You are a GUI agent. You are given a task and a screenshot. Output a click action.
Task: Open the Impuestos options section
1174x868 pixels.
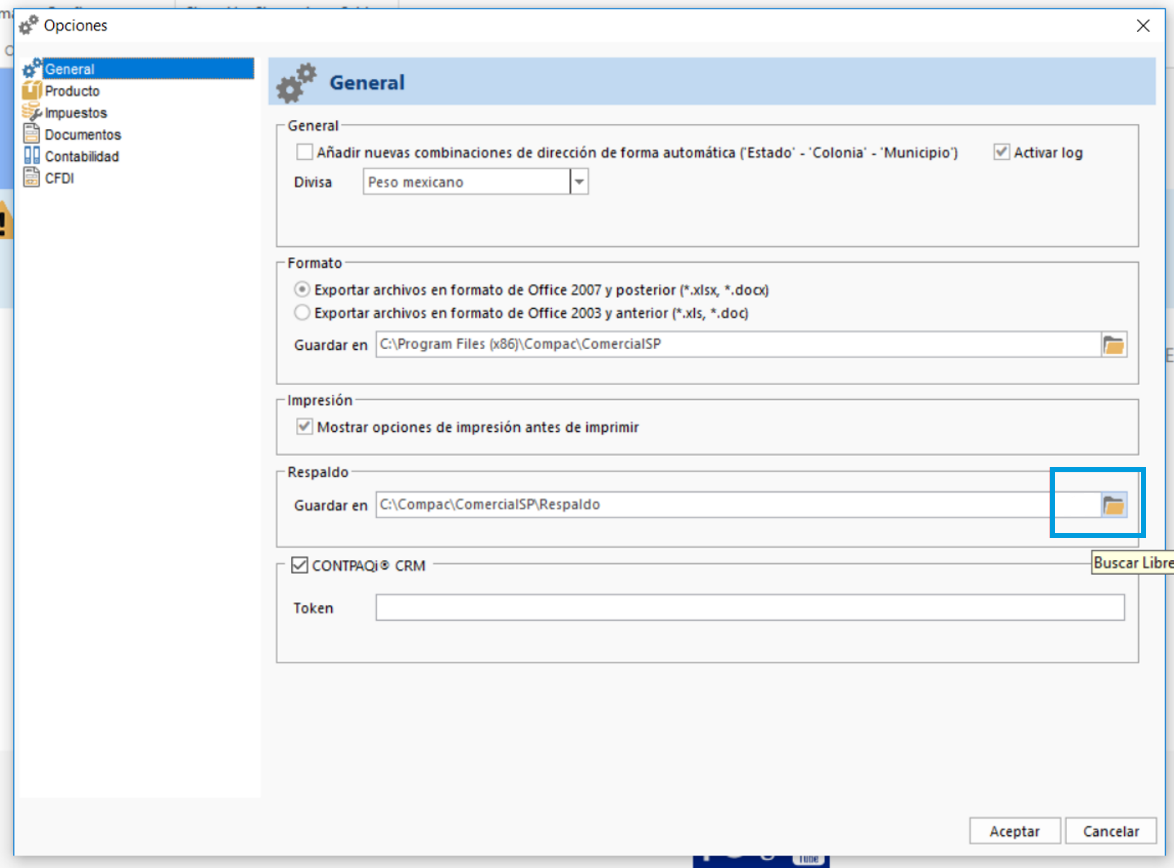pyautogui.click(x=76, y=113)
